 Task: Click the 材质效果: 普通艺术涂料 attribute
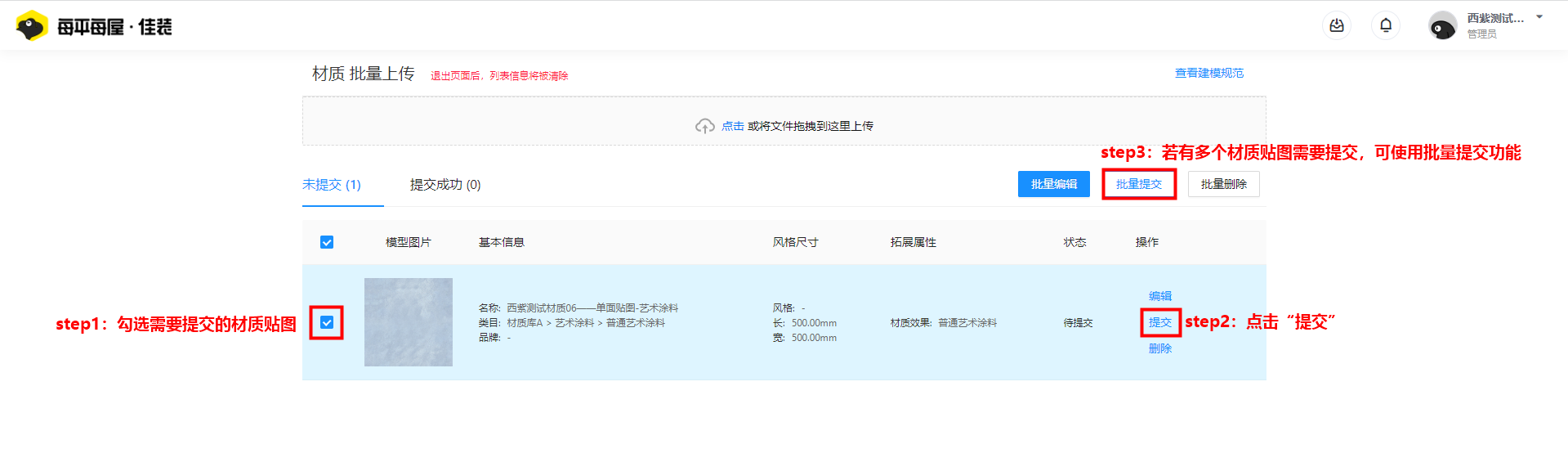pos(944,323)
